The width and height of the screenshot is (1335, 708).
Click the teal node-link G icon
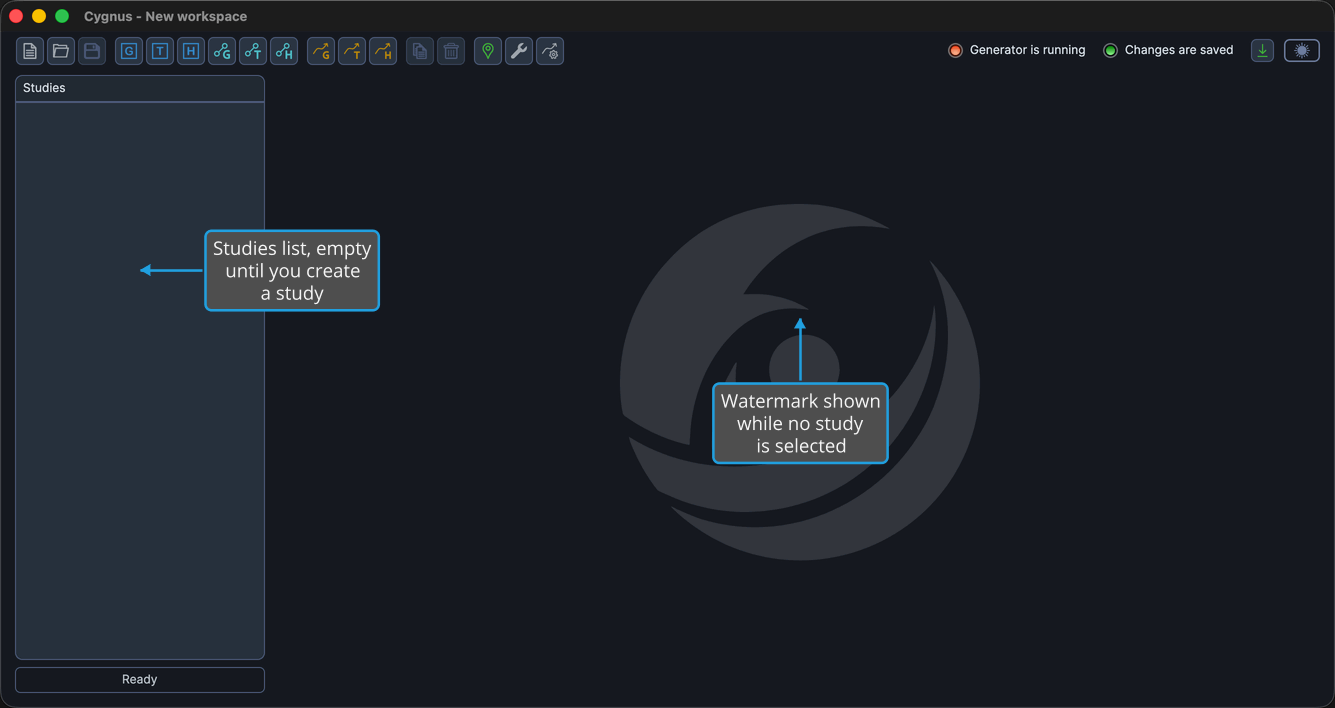[222, 51]
